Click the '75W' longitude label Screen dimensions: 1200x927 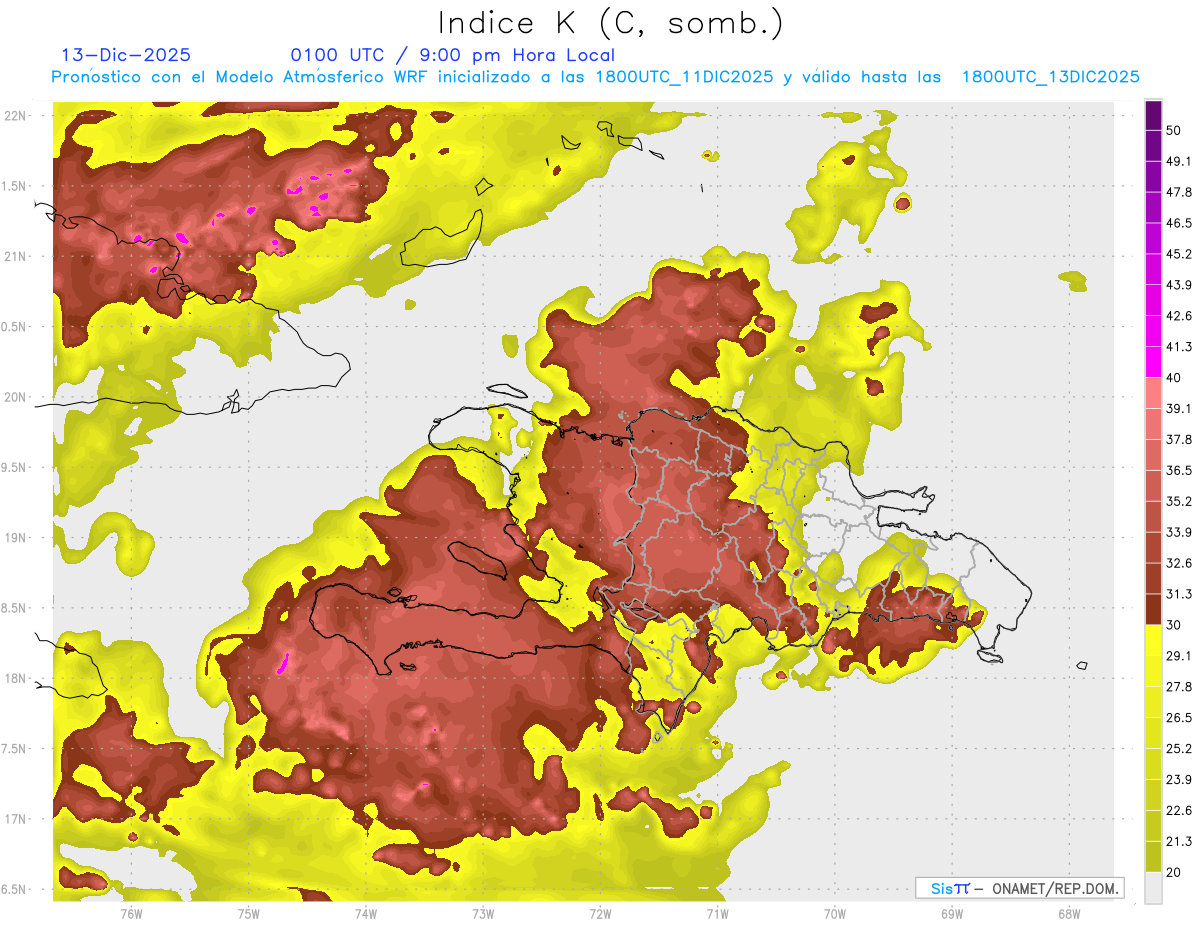pos(249,914)
